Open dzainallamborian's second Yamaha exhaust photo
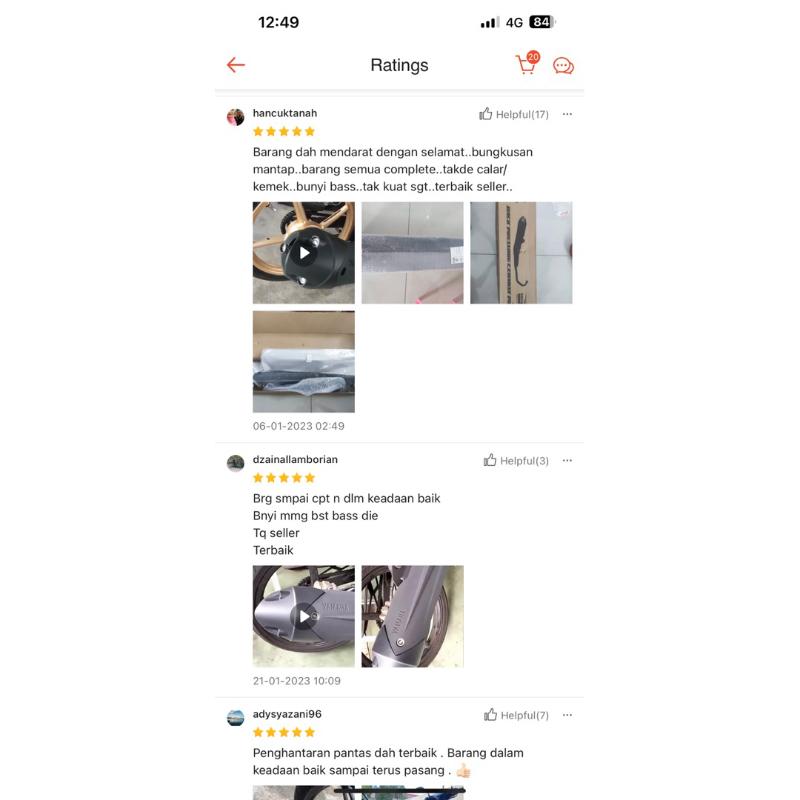This screenshot has height=800, width=800. [x=412, y=616]
